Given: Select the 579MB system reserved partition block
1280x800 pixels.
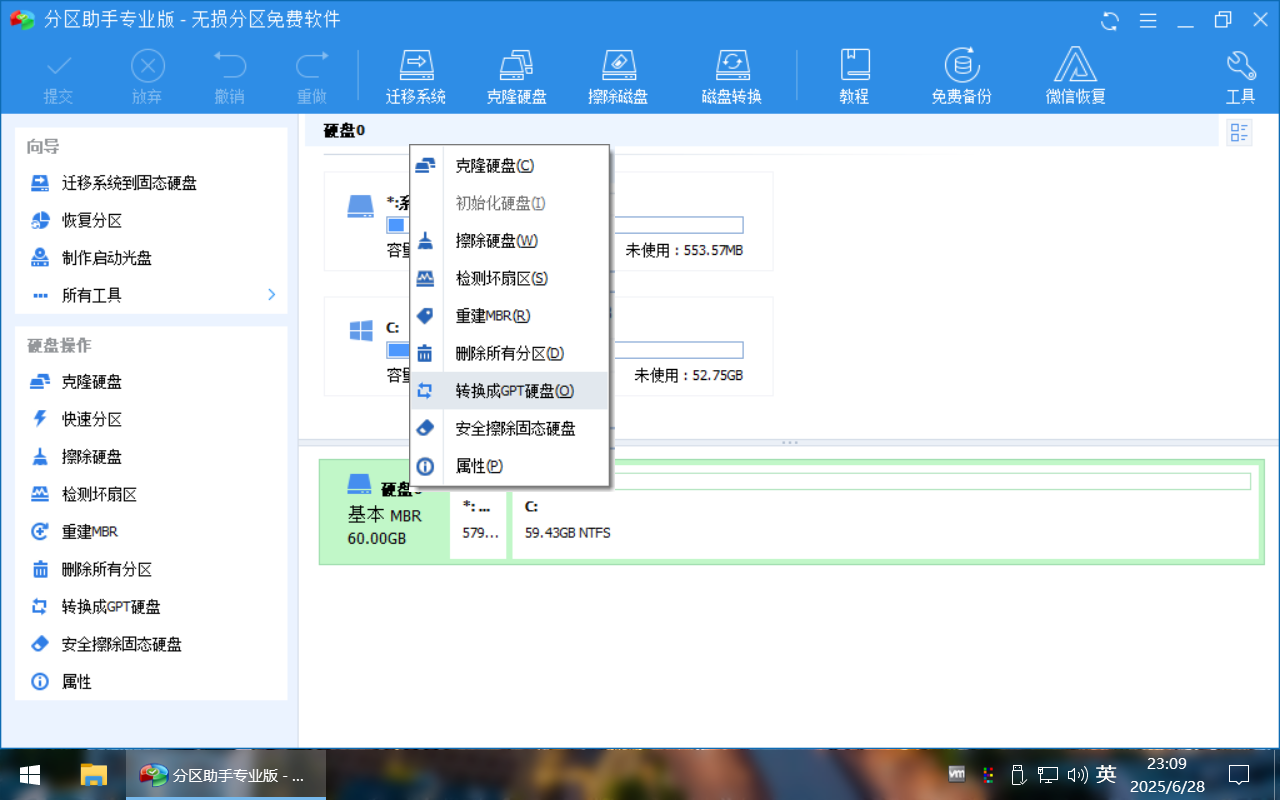Looking at the screenshot, I should (478, 525).
